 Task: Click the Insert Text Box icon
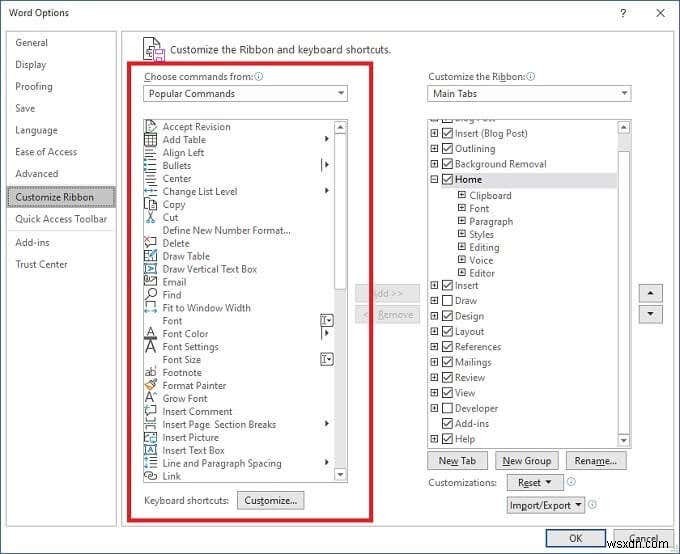[x=150, y=450]
